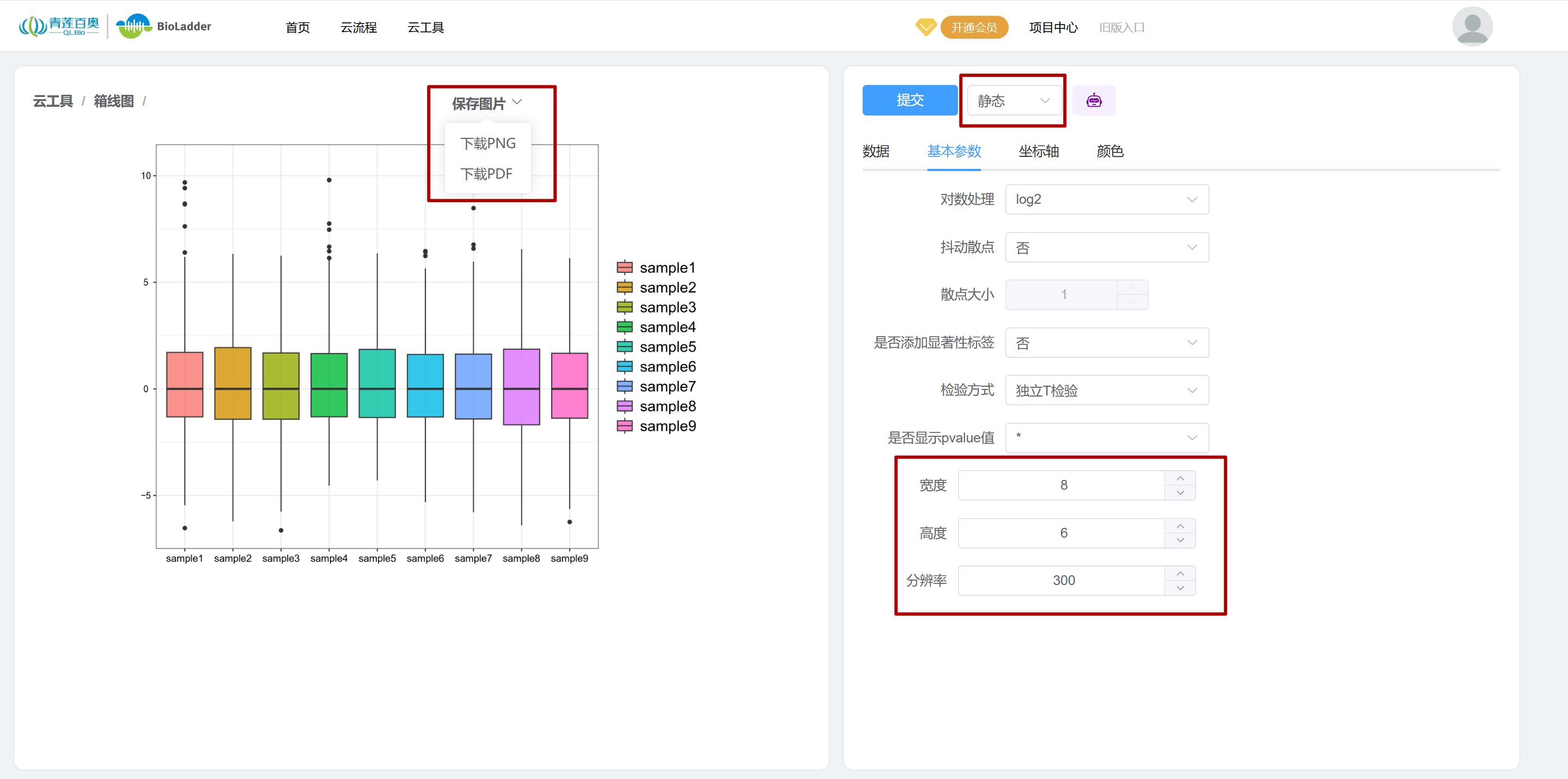Click the 箱线图 breadcrumb link
1568x779 pixels.
click(114, 101)
